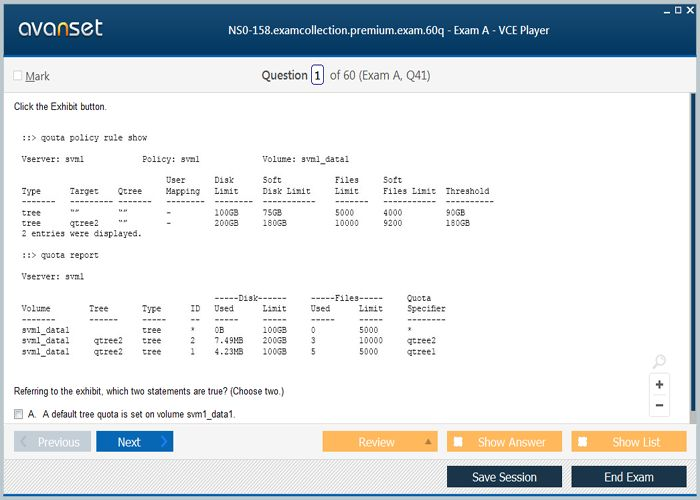The image size is (700, 500).
Task: Click the 'Threshold' column header
Action: tap(467, 191)
